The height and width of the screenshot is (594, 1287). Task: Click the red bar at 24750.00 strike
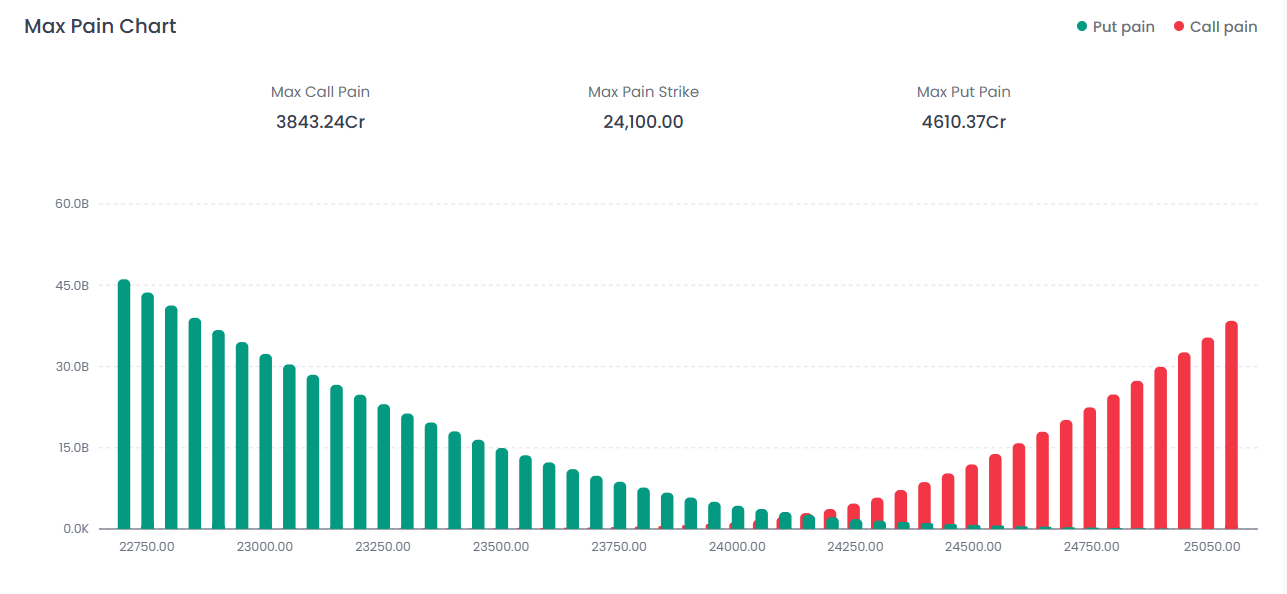coord(1090,468)
